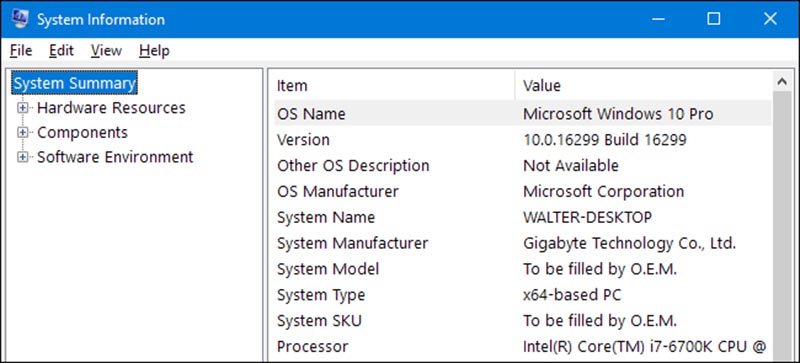
Task: Click the scrollbar up arrow
Action: coord(782,81)
